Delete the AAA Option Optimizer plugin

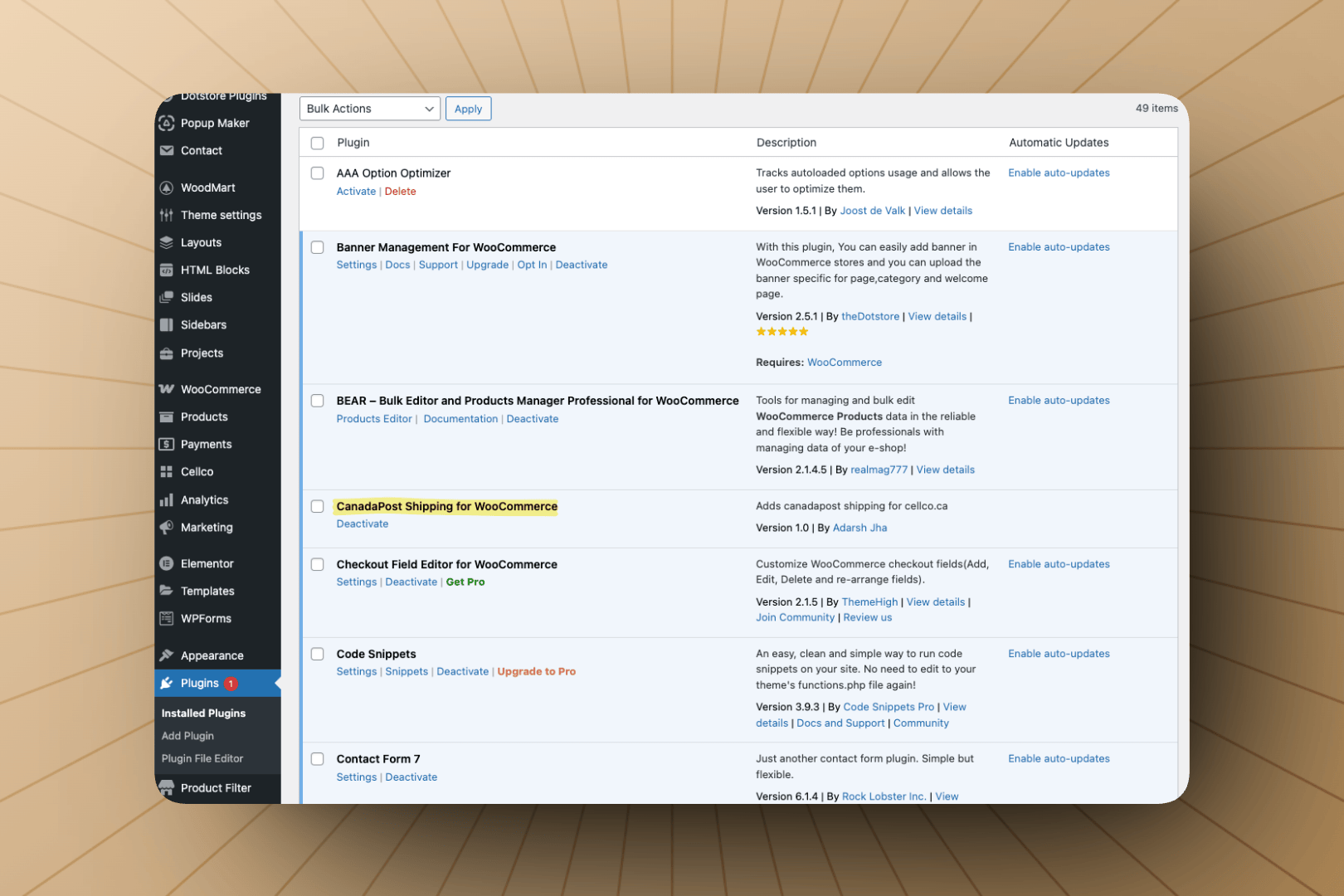(x=400, y=192)
